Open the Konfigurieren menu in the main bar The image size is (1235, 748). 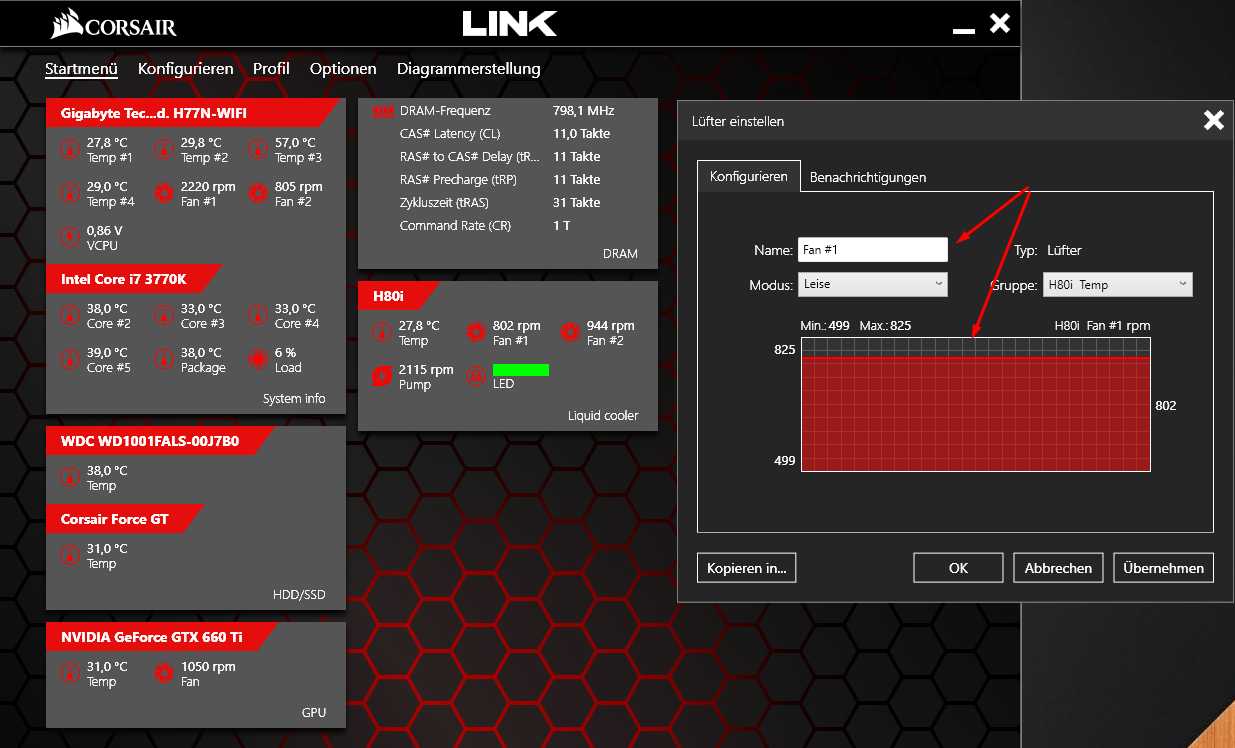point(186,69)
